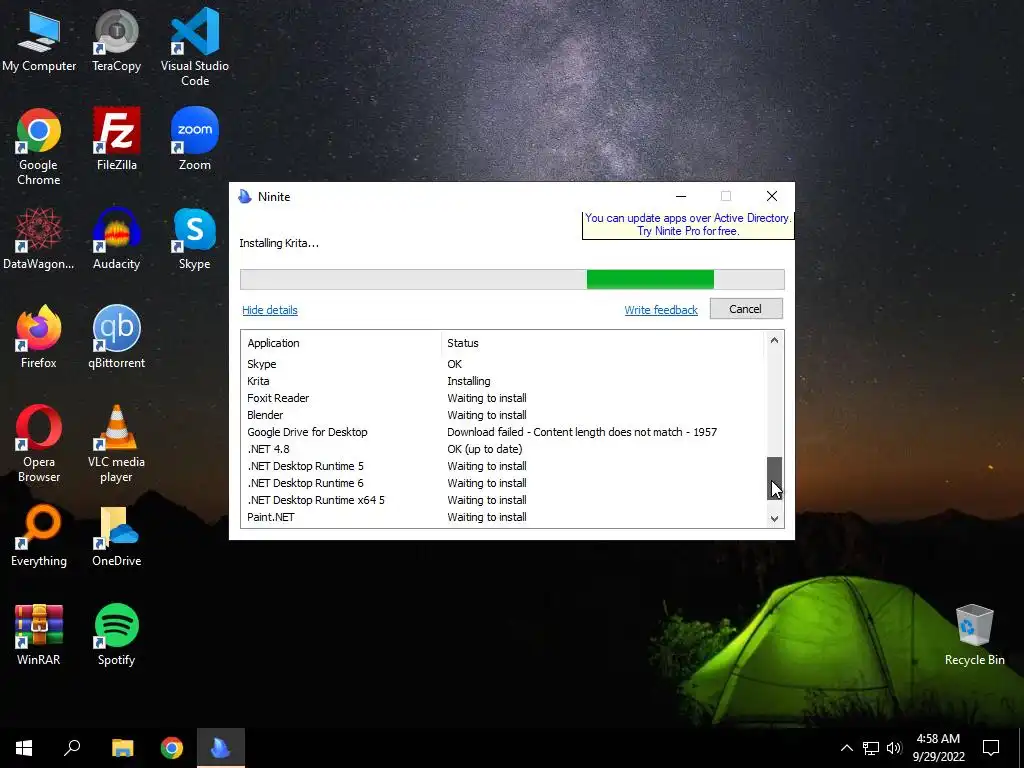Click Ninite taskbar button
1024x768 pixels.
tap(221, 748)
